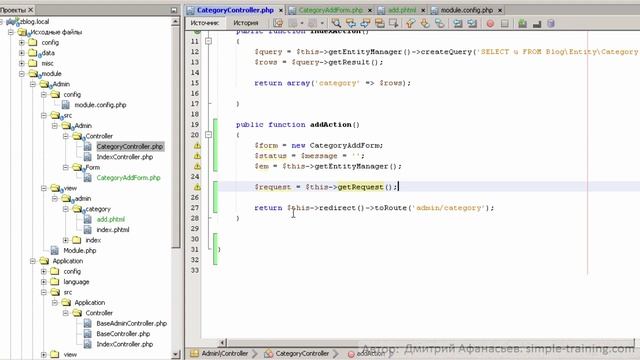Click the dark stair-shaped toolbar icon
The height and width of the screenshot is (360, 640).
point(537,24)
